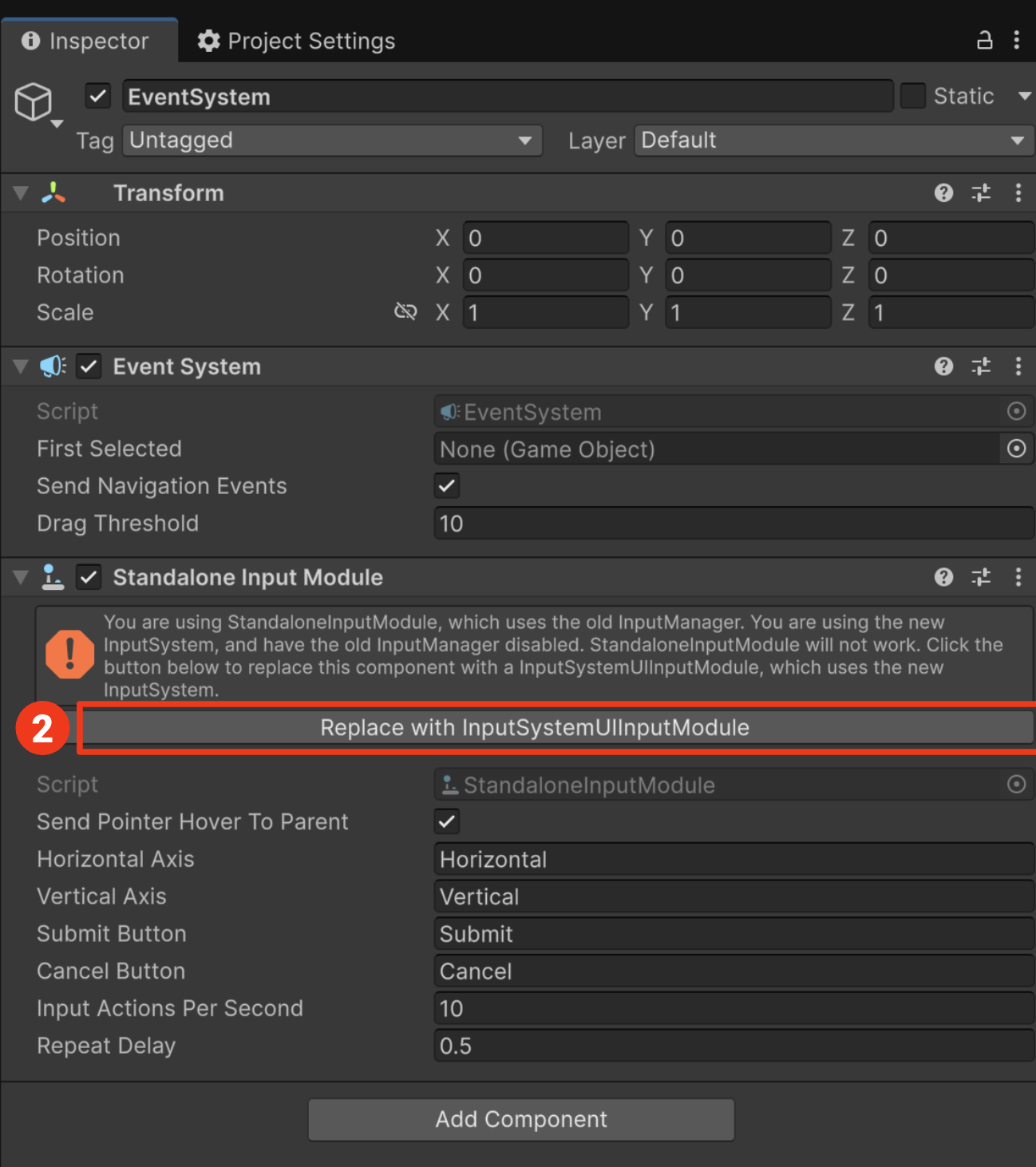
Task: Open the Transform component help icon
Action: (943, 192)
